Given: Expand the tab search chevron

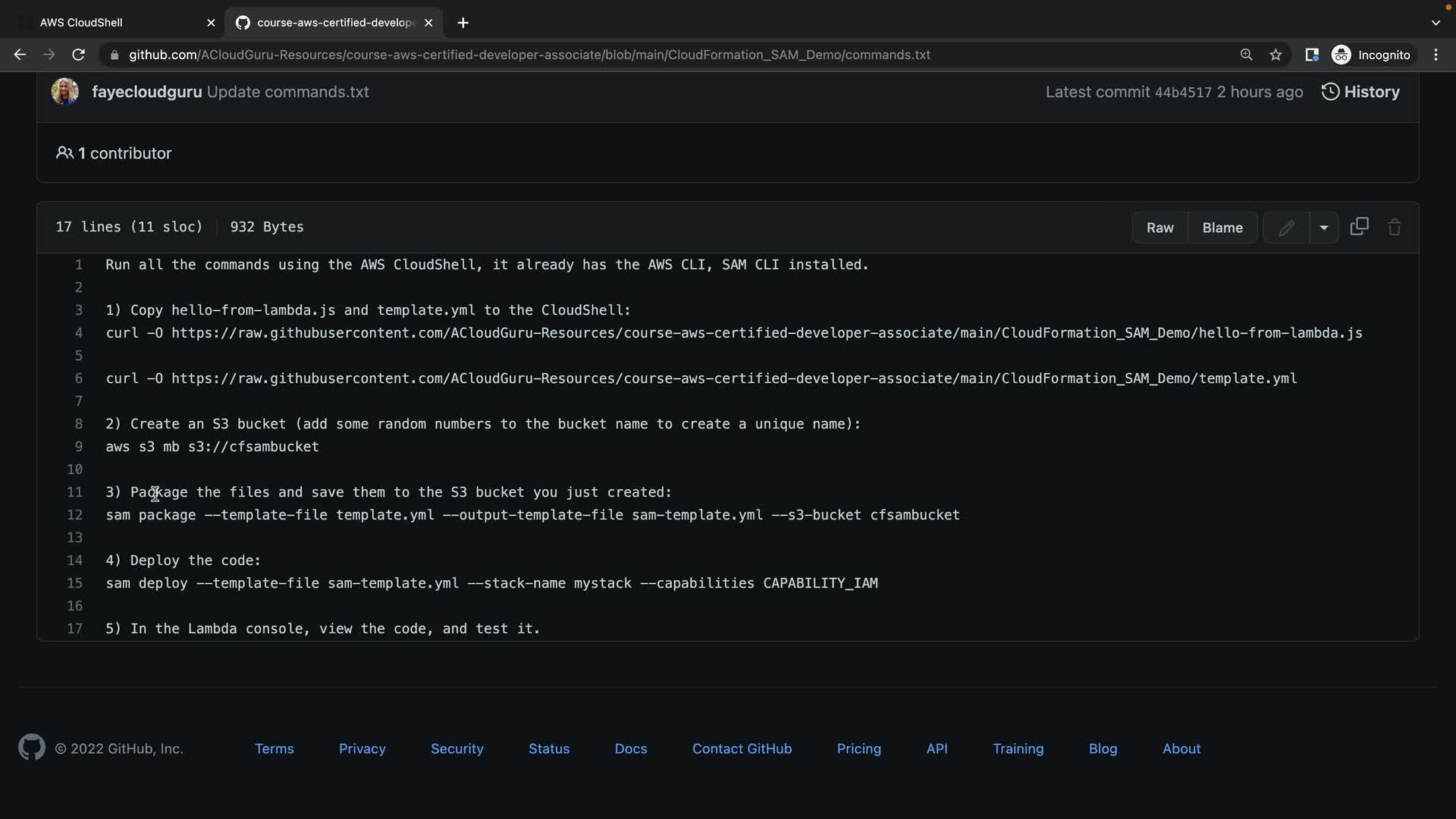Looking at the screenshot, I should coord(1436,23).
